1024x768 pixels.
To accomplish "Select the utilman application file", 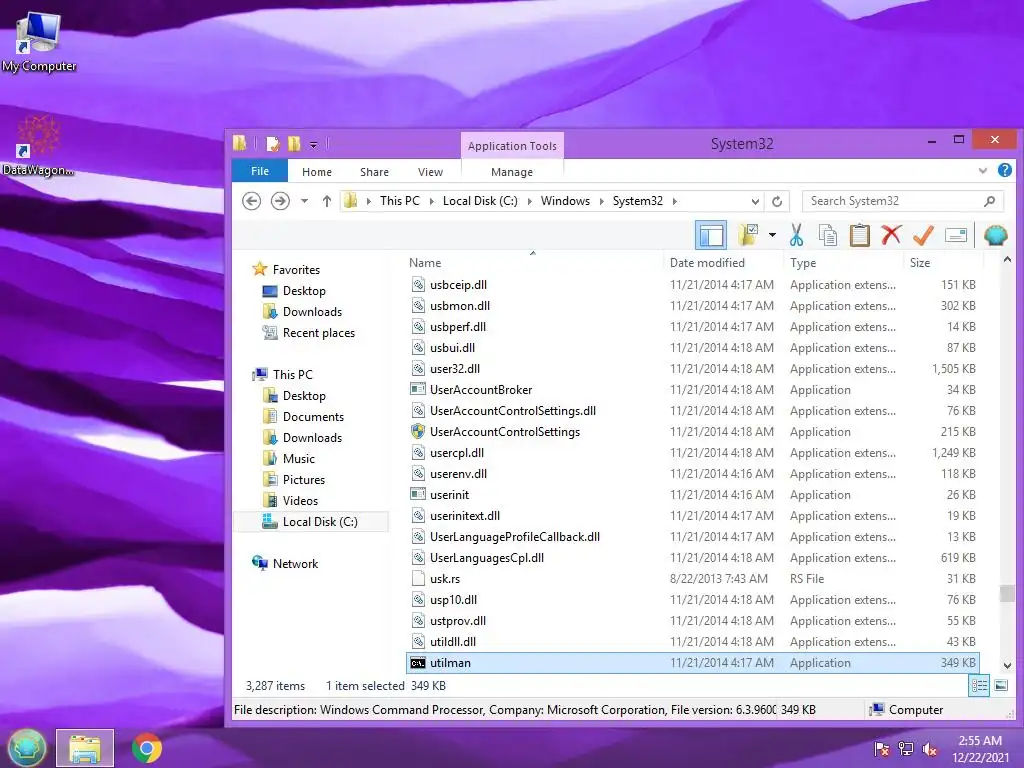I will point(692,663).
